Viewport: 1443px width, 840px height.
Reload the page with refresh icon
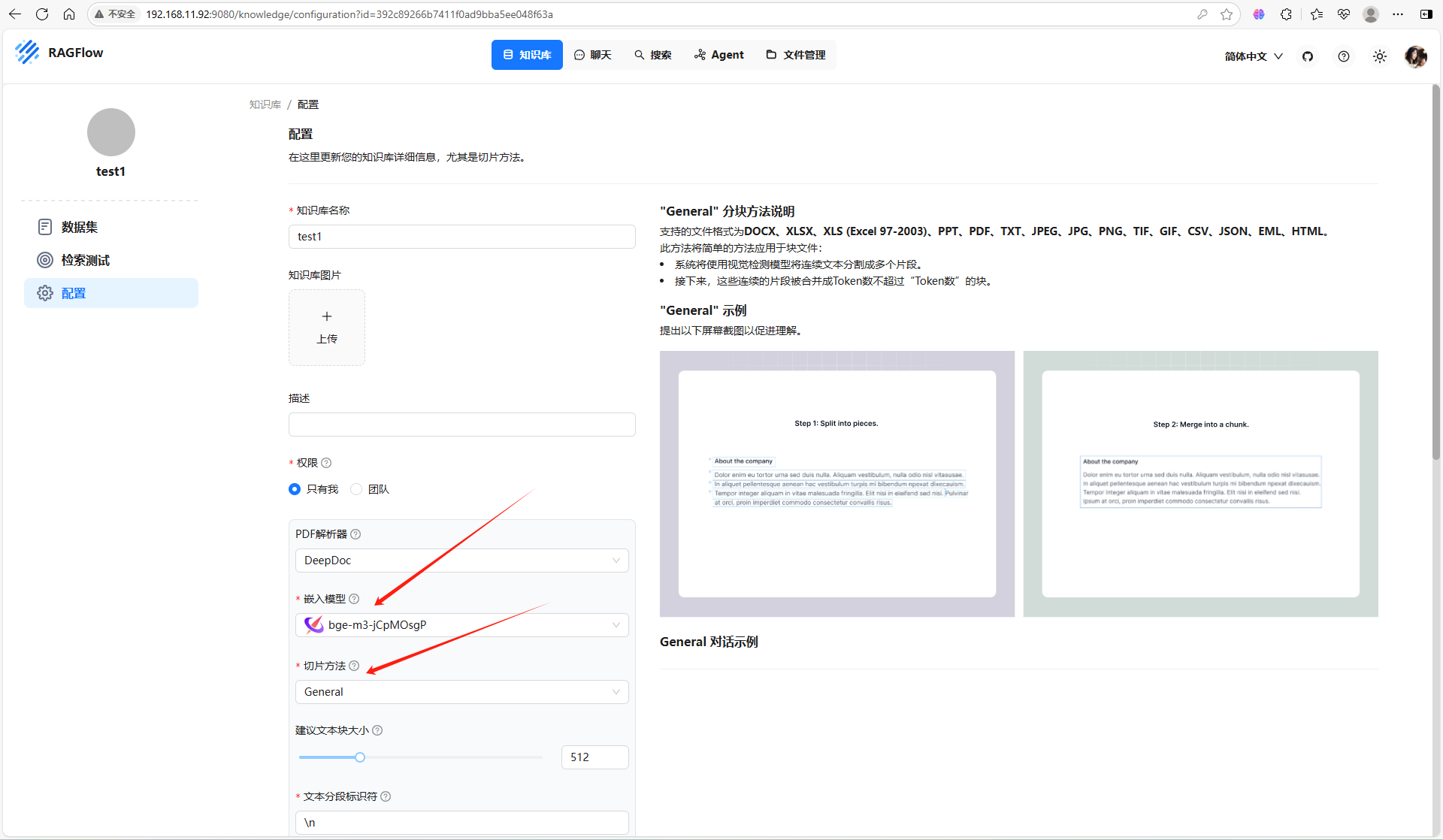42,14
